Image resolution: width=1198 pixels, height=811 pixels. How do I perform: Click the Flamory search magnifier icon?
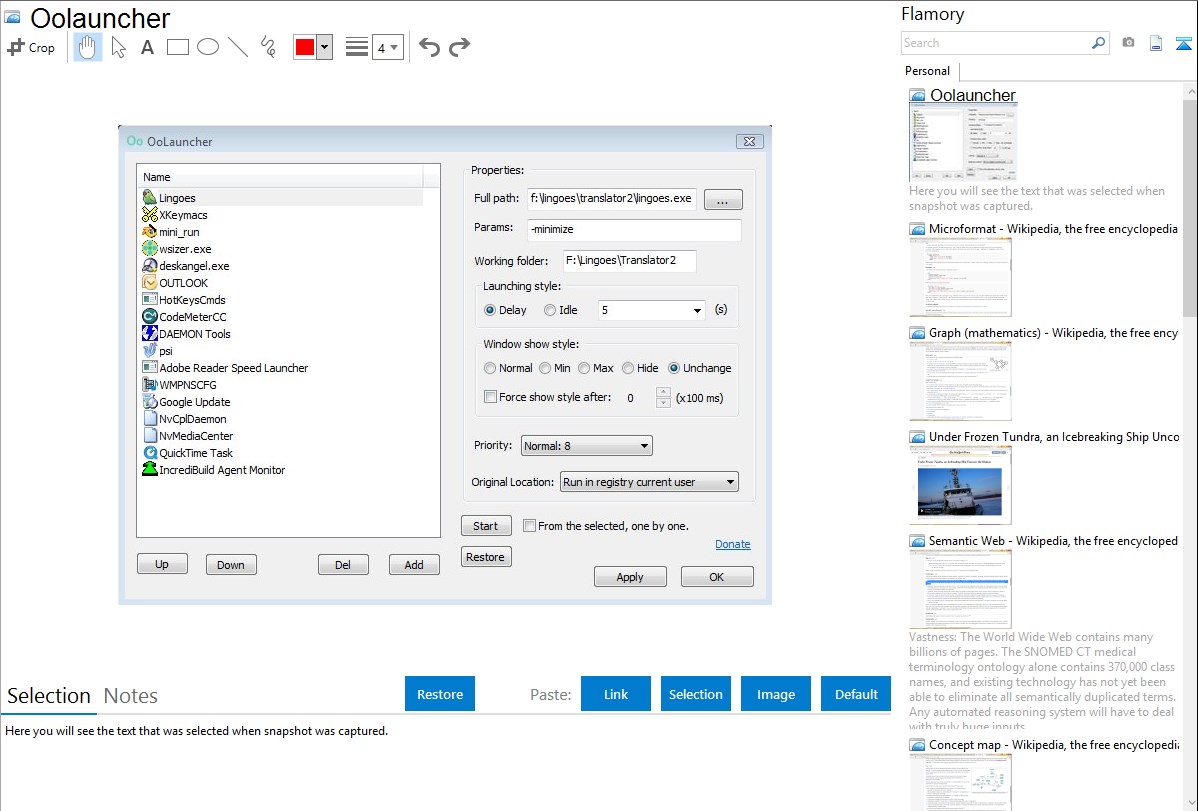(1098, 43)
